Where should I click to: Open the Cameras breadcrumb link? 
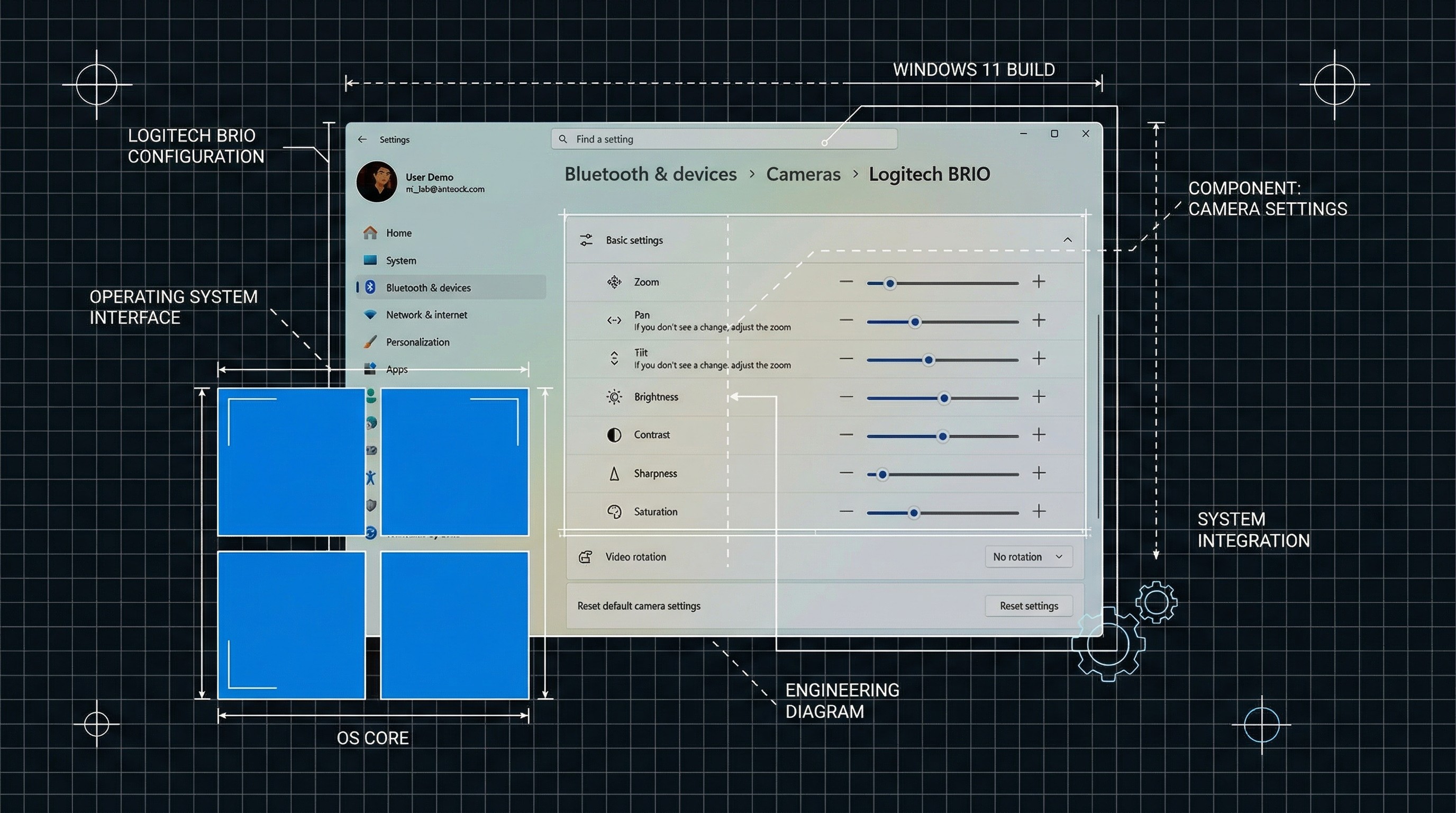(x=803, y=174)
